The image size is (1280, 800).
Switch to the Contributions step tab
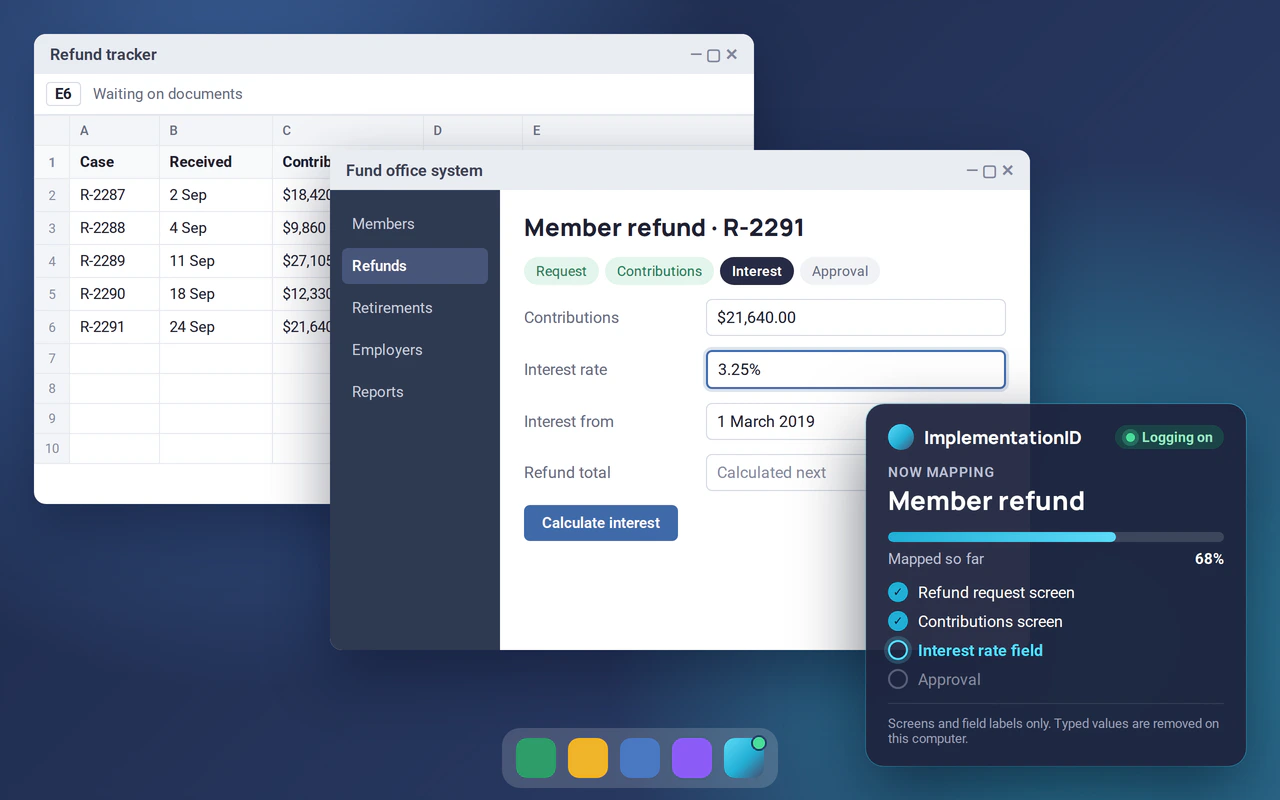click(x=659, y=271)
